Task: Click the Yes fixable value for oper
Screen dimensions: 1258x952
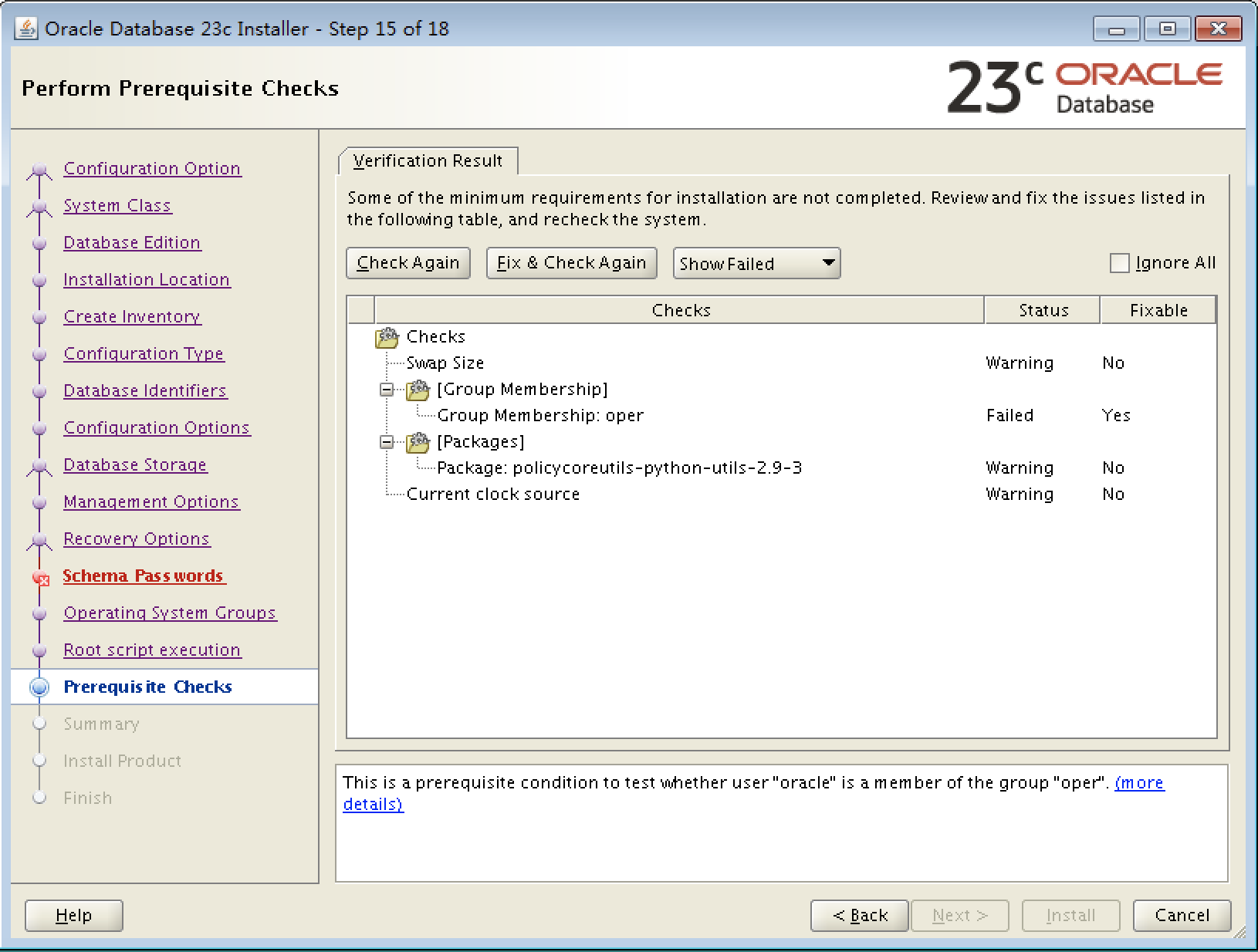Action: click(x=1116, y=415)
